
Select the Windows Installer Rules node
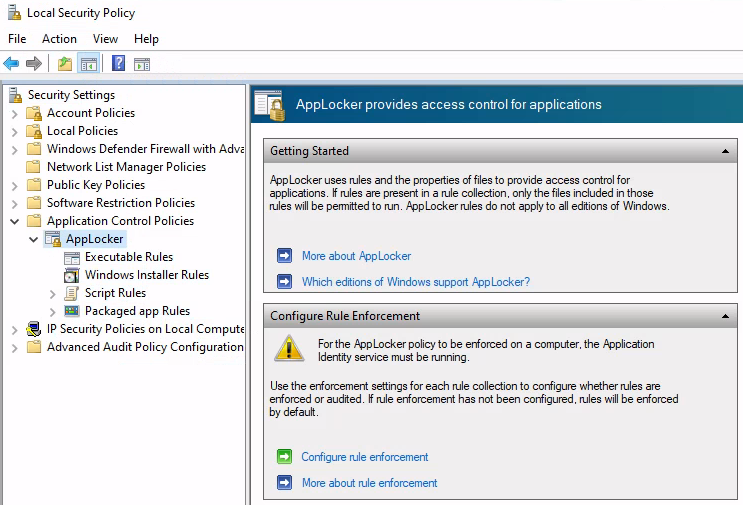[x=146, y=275]
